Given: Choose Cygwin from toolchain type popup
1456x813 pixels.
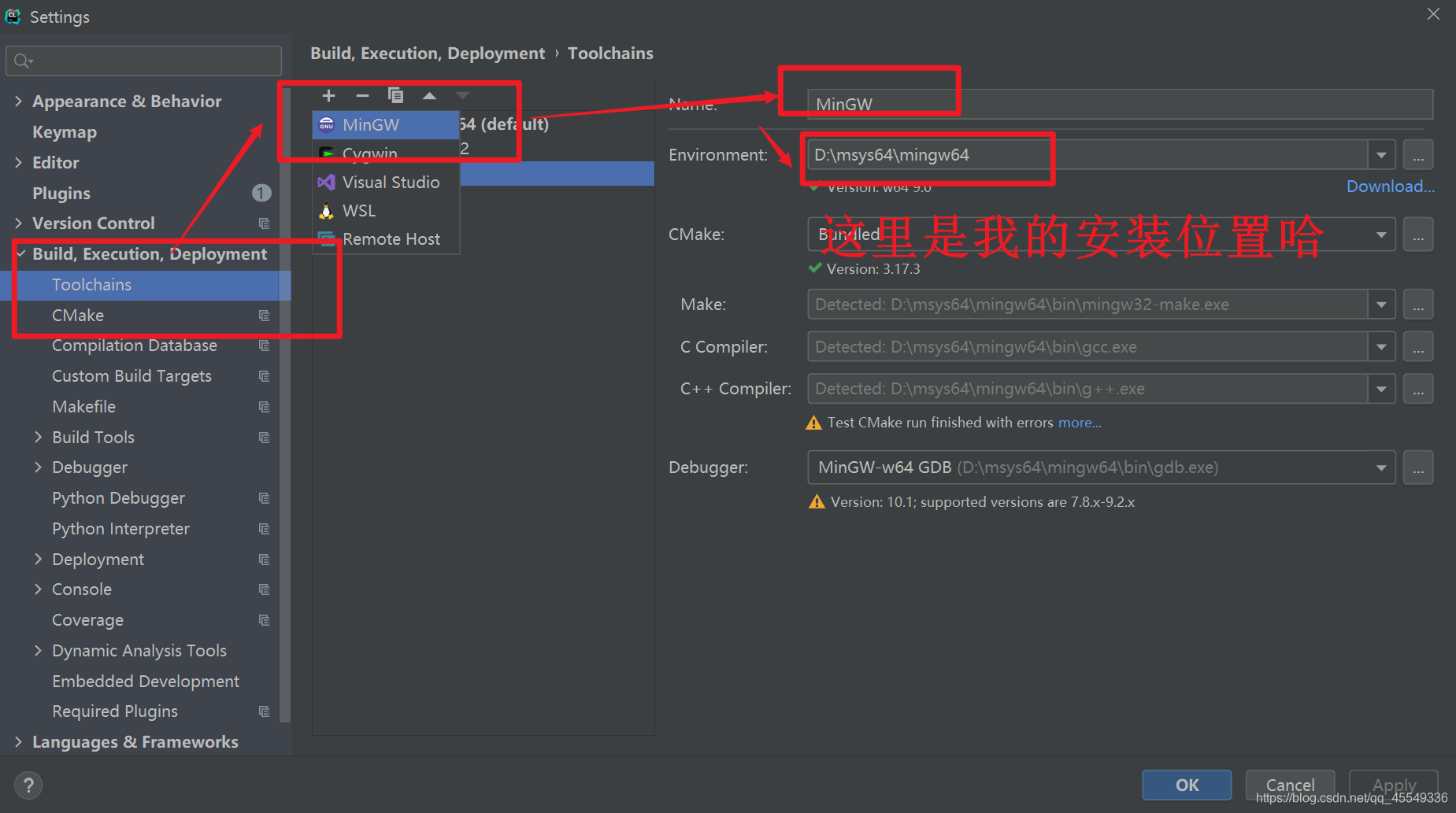Looking at the screenshot, I should (386, 153).
